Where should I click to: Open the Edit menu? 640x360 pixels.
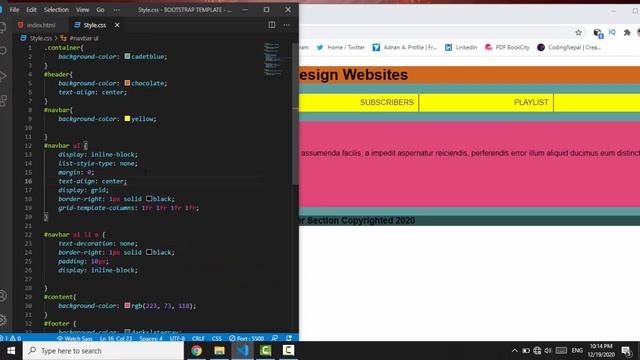pos(31,9)
